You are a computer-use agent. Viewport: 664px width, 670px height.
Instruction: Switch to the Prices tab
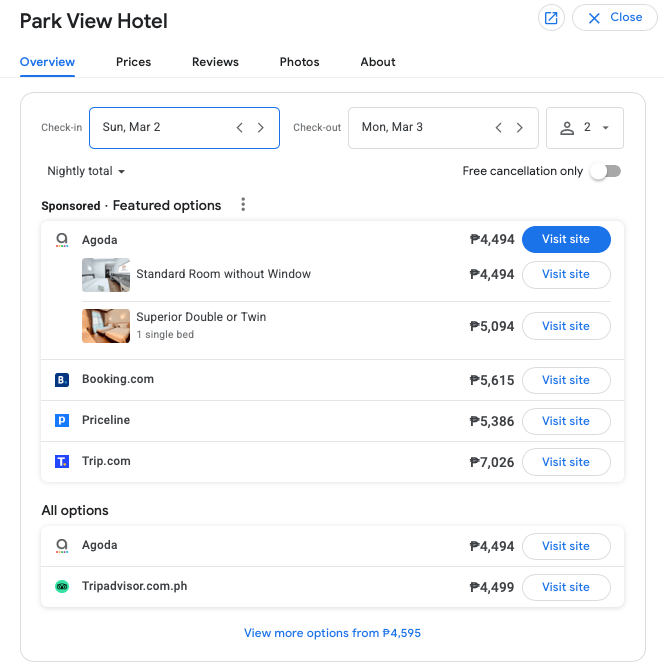(133, 62)
